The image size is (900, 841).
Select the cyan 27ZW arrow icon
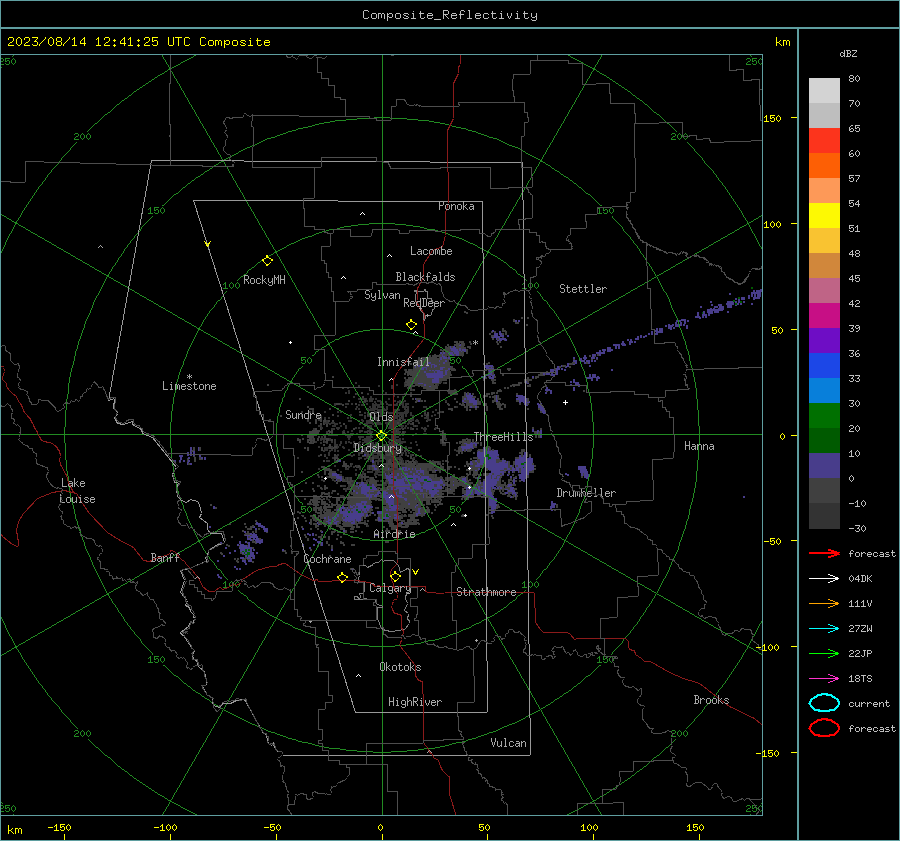coord(824,629)
